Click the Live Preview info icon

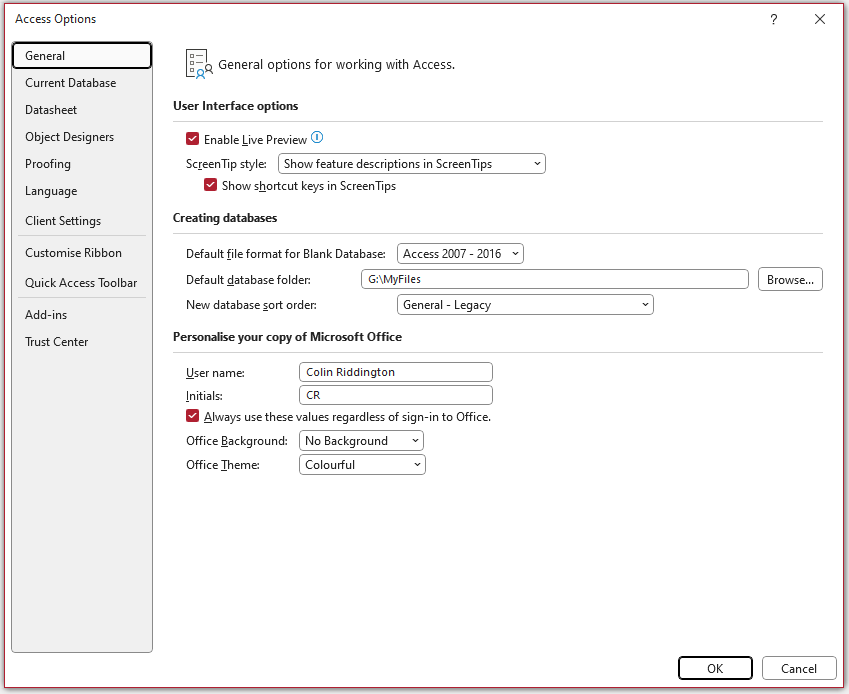[x=317, y=138]
